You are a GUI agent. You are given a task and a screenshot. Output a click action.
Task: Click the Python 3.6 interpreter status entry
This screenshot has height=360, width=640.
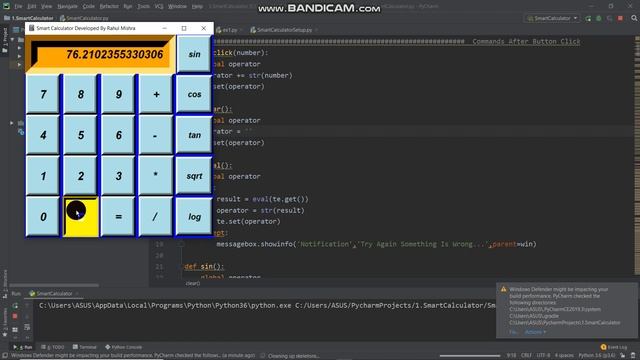597,356
